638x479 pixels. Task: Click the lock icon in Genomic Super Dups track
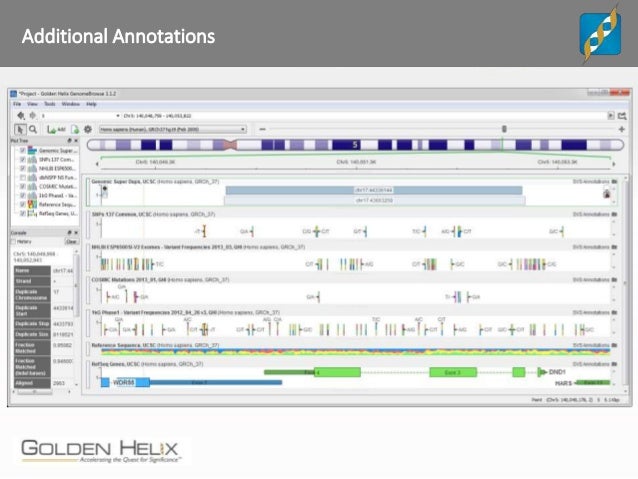pyautogui.click(x=607, y=194)
